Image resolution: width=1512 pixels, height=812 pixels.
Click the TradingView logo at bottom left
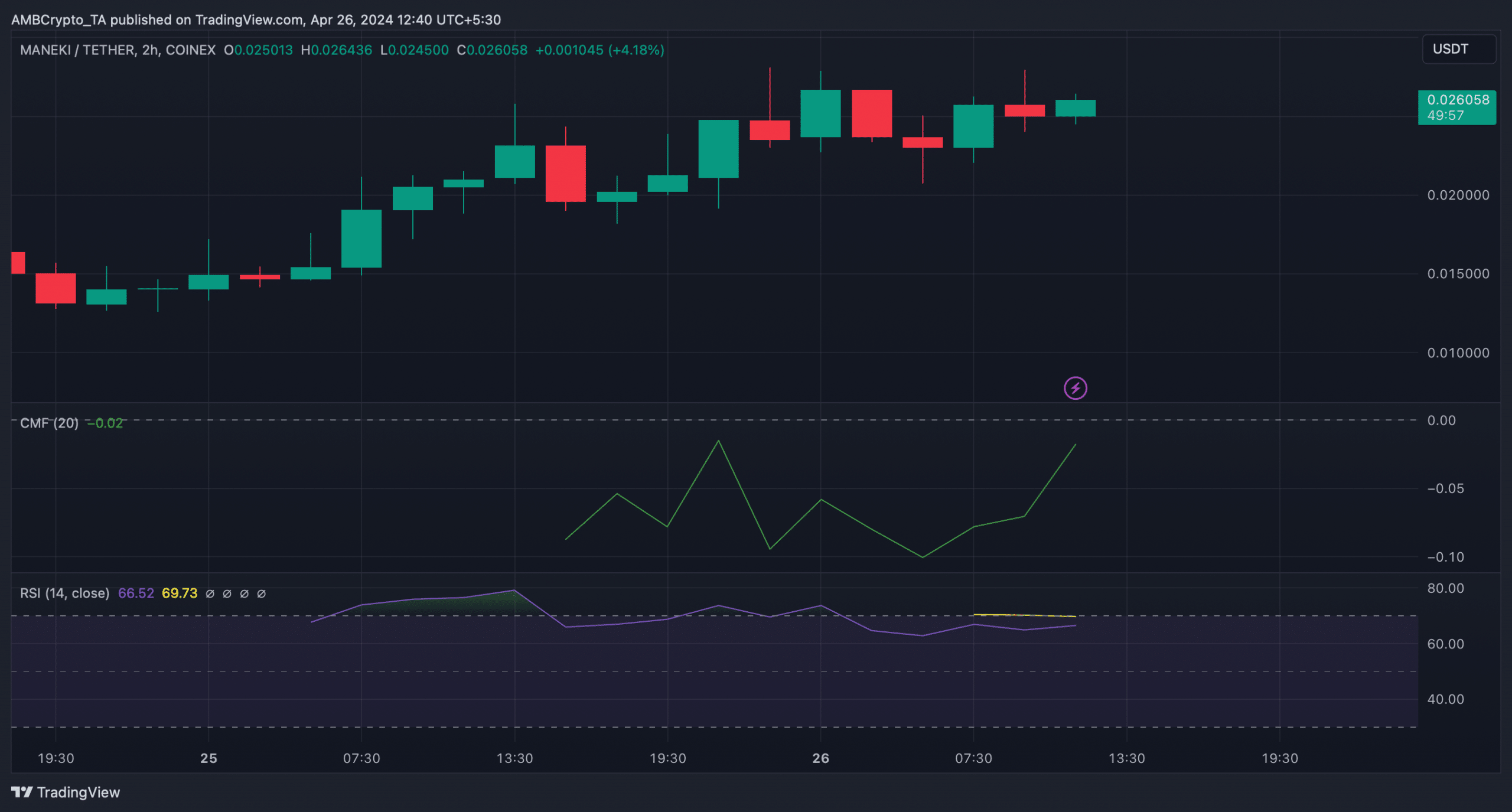tap(66, 792)
